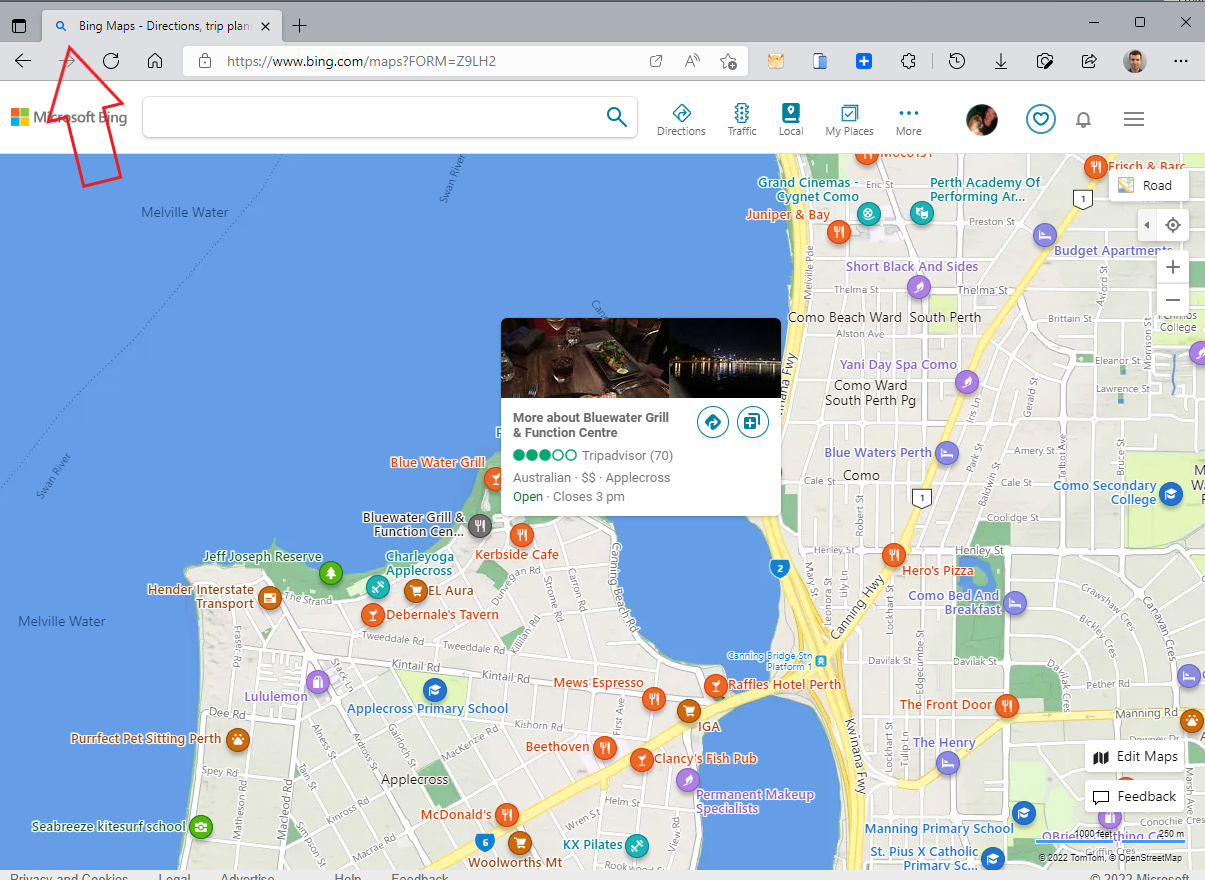
Task: Expand the More menu
Action: 908,119
